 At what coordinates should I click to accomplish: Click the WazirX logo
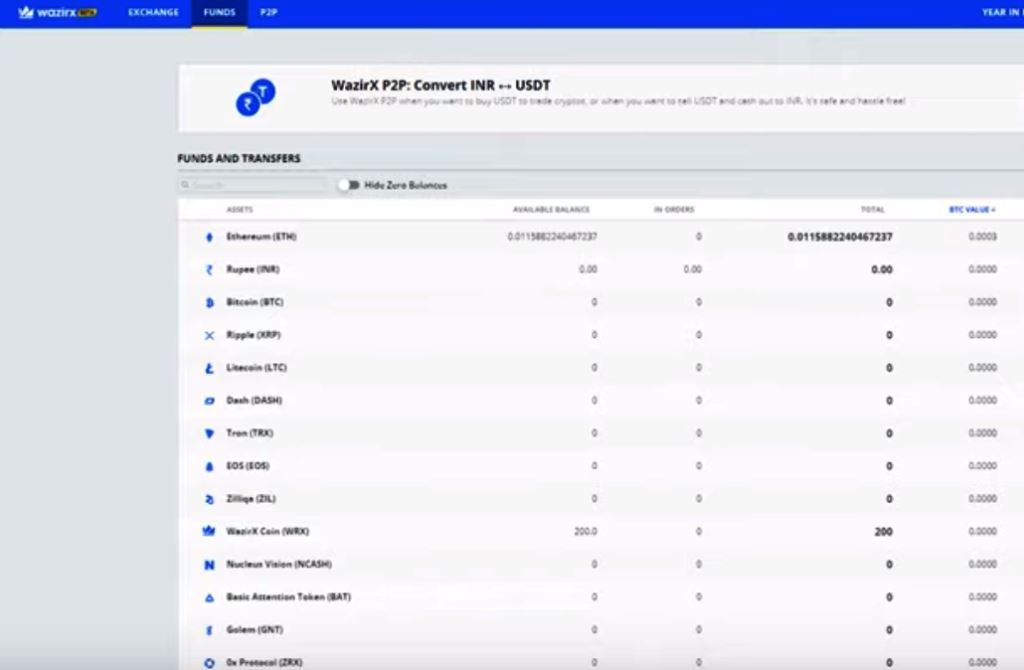(57, 12)
